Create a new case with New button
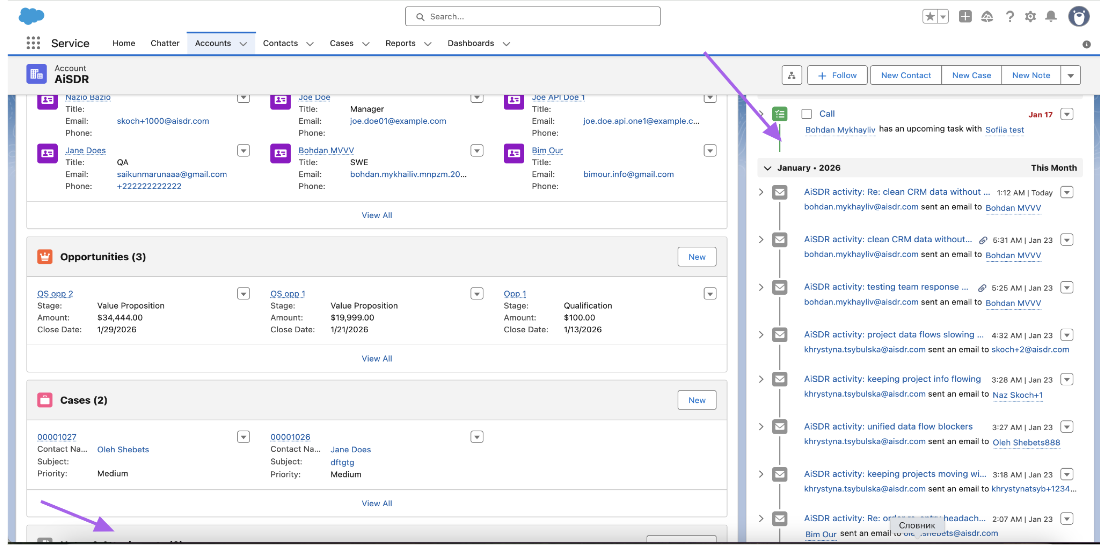 [x=697, y=400]
